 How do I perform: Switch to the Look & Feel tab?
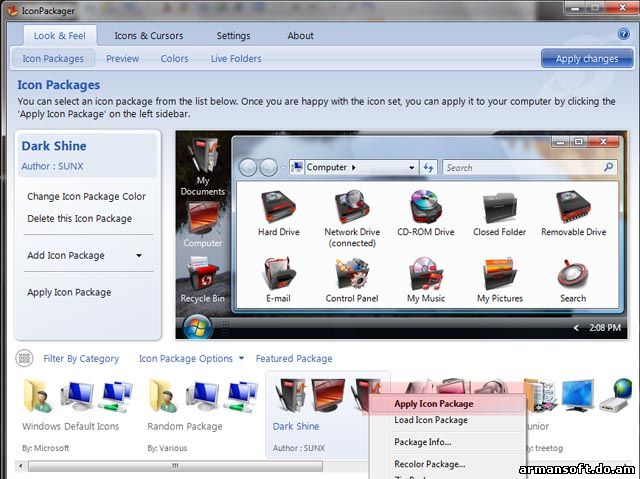(60, 35)
